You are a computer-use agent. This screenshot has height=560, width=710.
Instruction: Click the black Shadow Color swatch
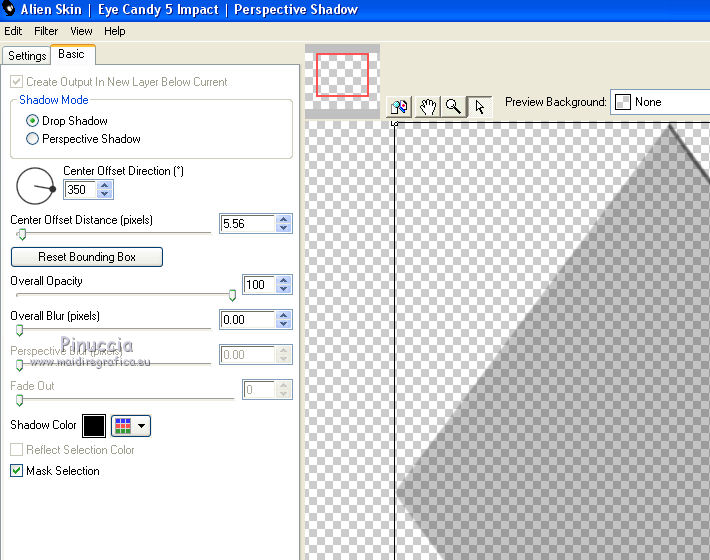(94, 426)
